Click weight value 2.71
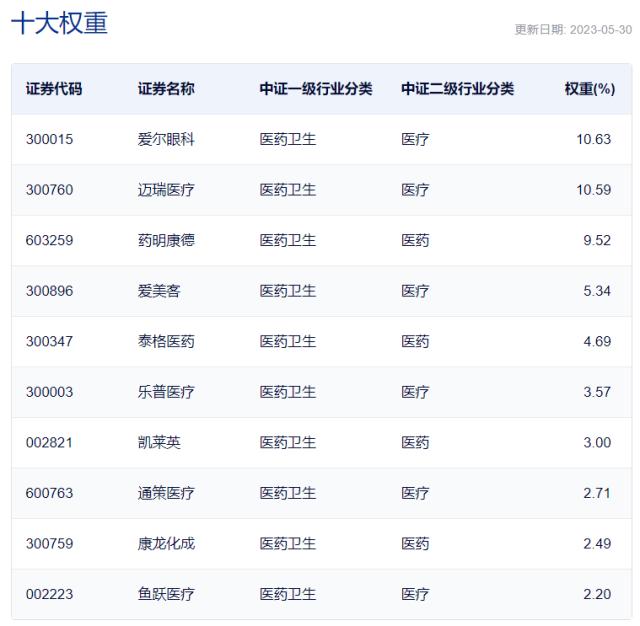640x626 pixels. coord(597,493)
